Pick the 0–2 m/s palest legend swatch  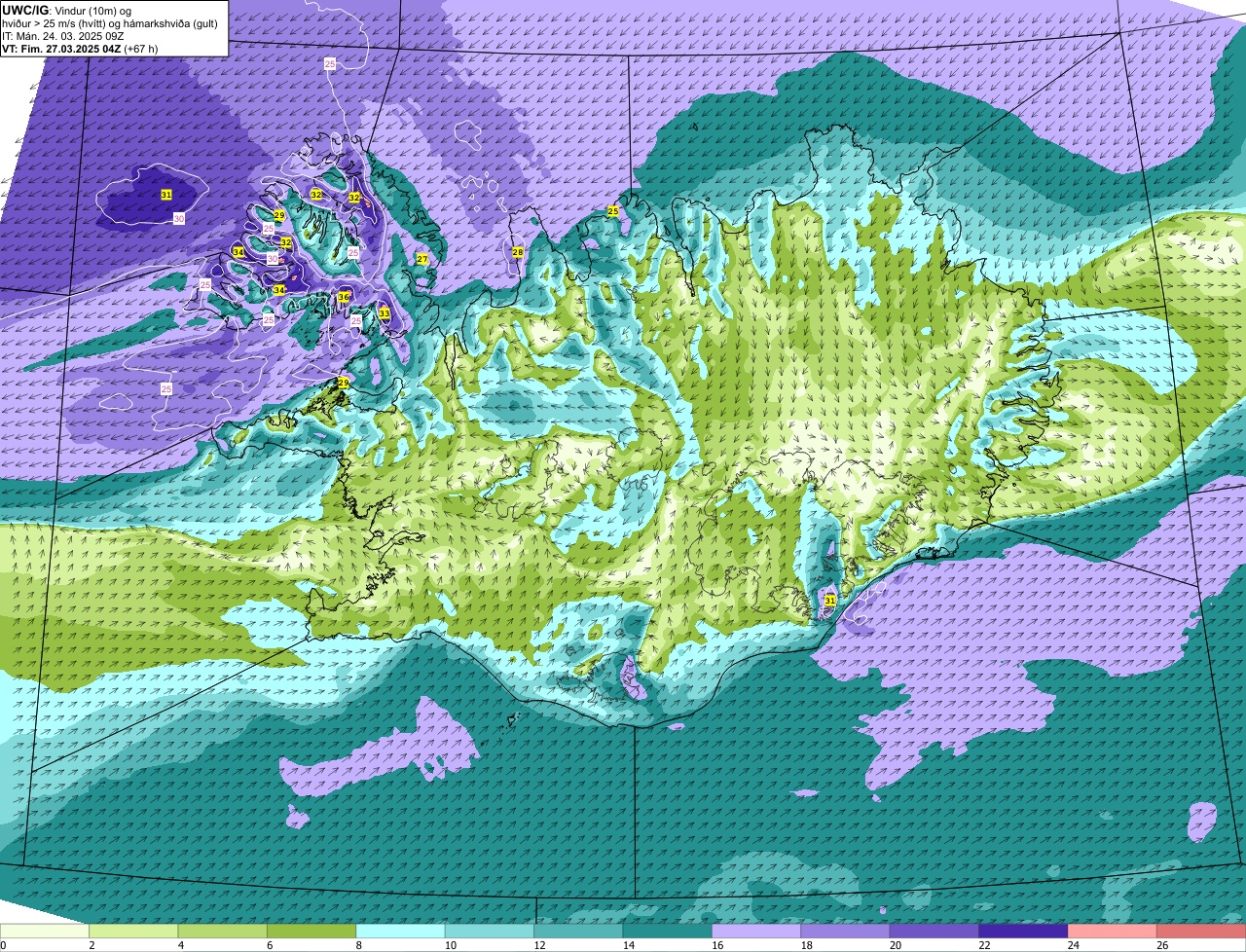(x=45, y=931)
